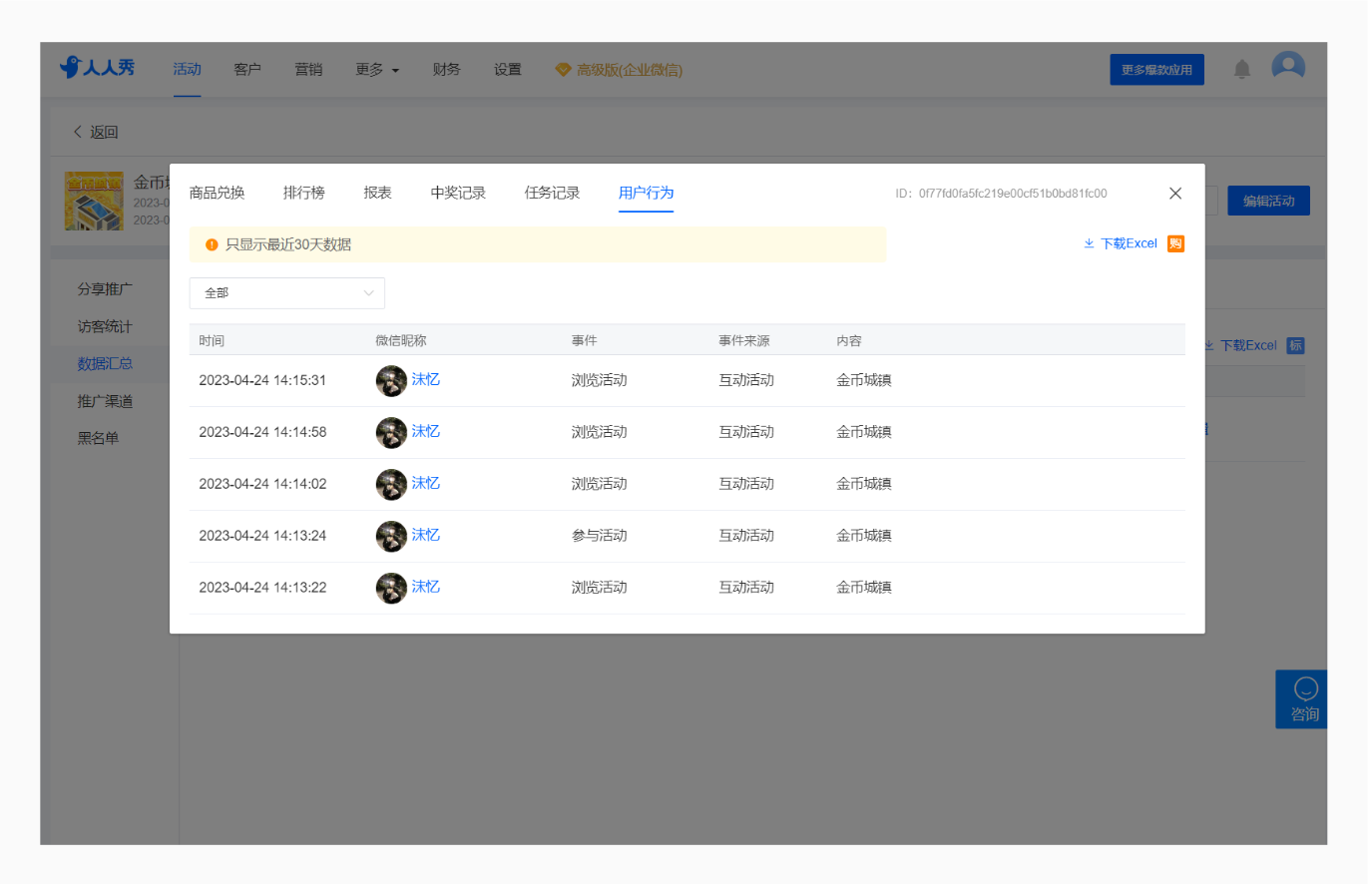Select the 用户行为 tab
This screenshot has height=884, width=1372.
[646, 193]
